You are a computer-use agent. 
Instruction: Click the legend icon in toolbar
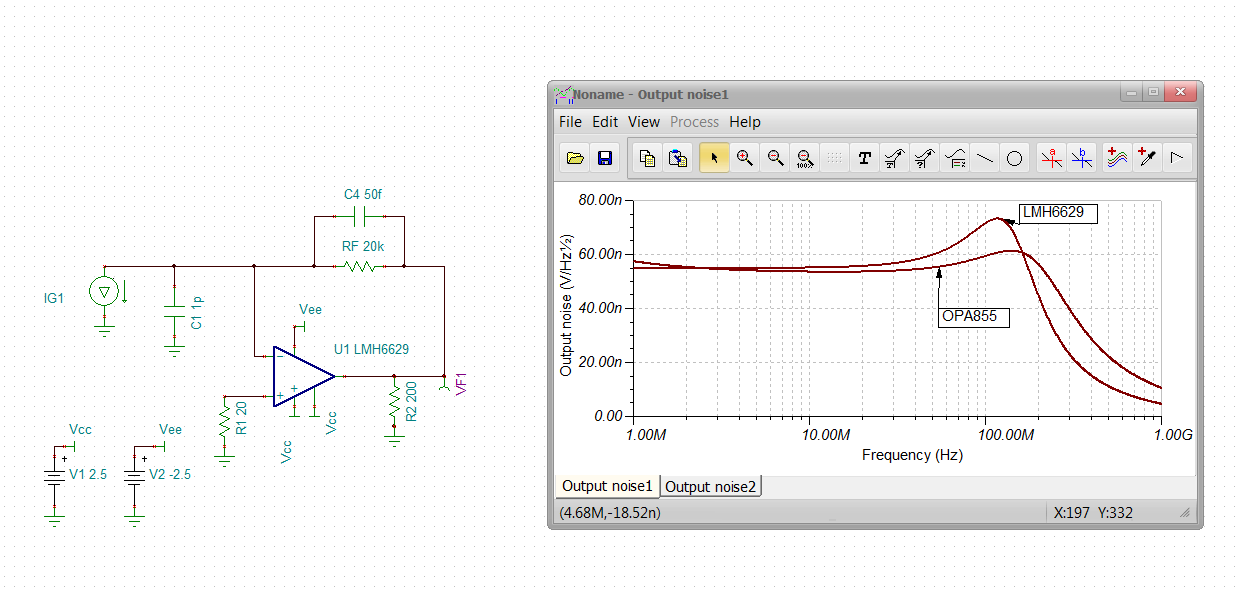click(x=955, y=158)
